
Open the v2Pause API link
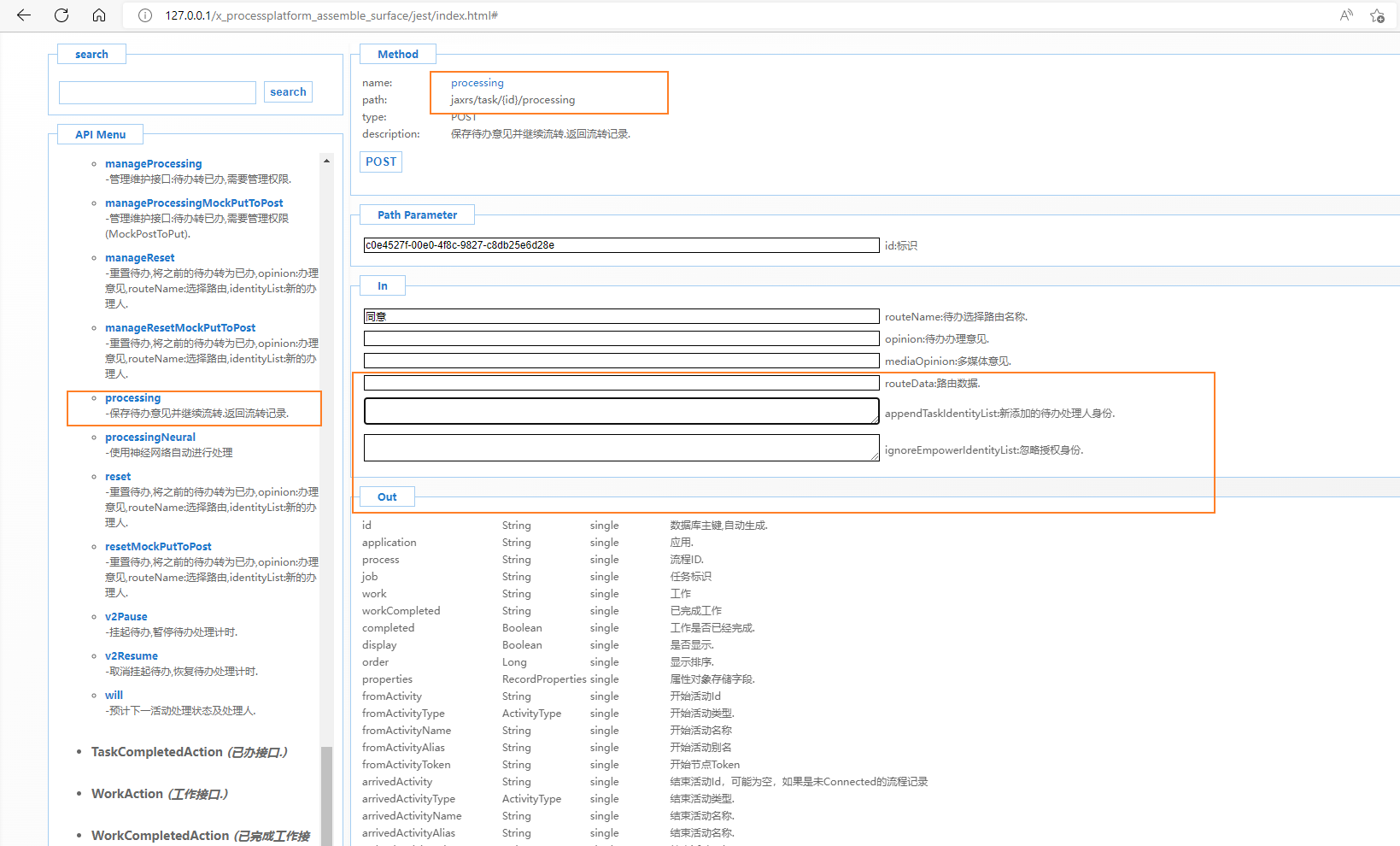coord(126,616)
